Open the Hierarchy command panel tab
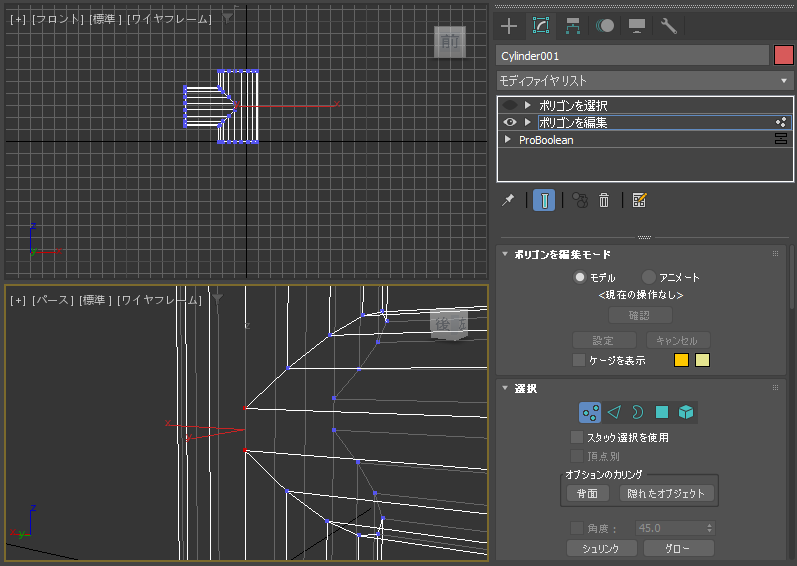 coord(573,26)
